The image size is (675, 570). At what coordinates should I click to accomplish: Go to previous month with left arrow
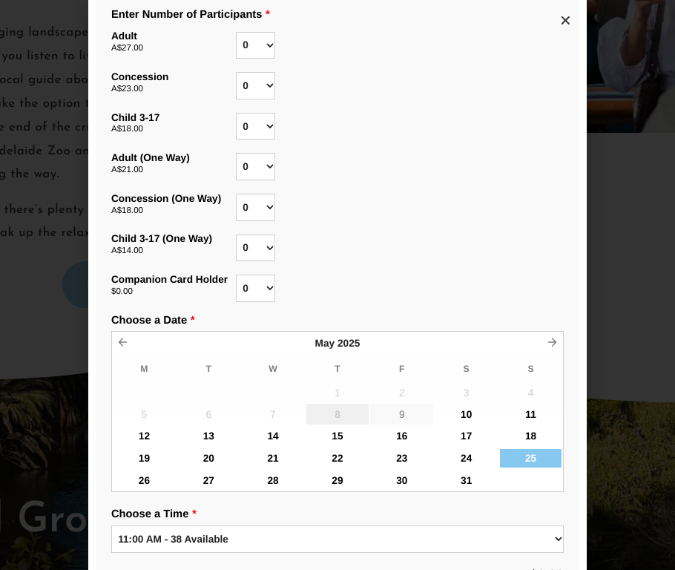coord(123,342)
